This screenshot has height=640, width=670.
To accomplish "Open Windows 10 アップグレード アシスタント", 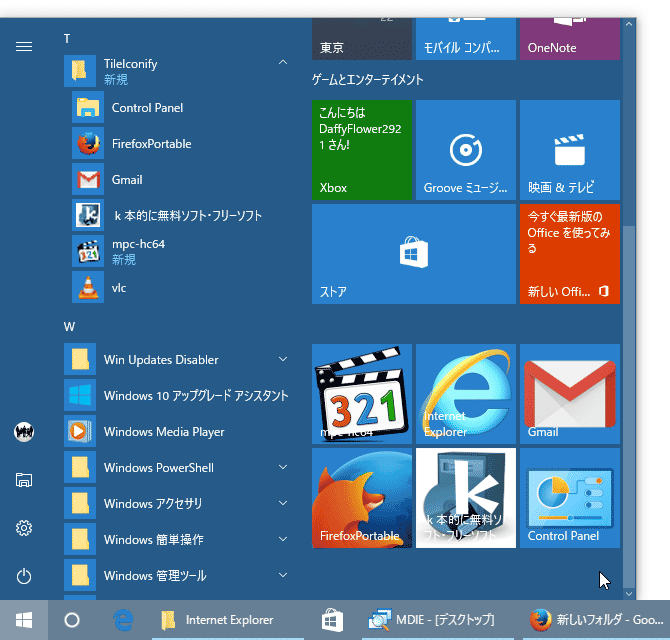I will (179, 396).
